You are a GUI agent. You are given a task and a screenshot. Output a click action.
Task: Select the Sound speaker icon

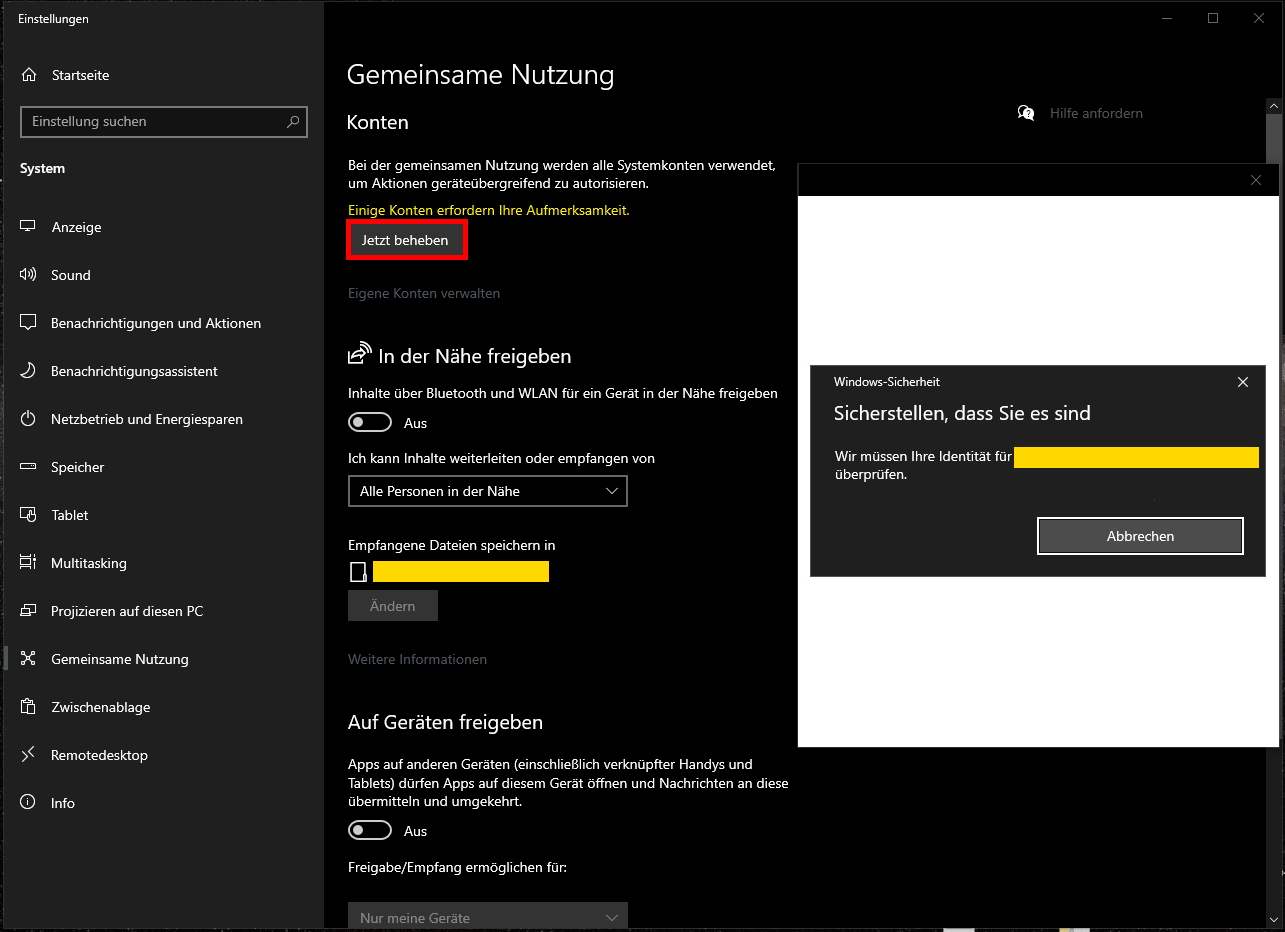28,275
